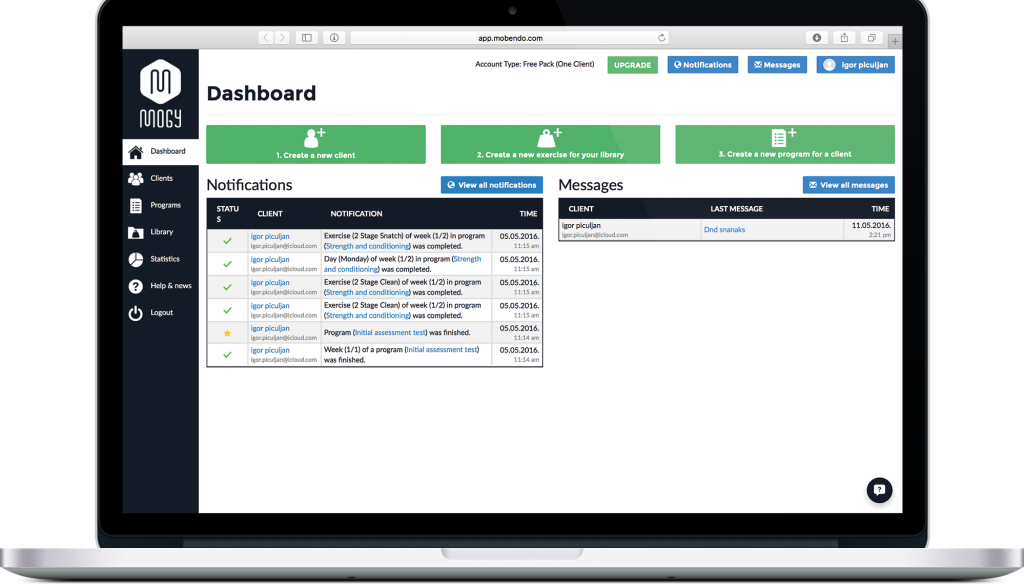Click Safari's share icon
The width and height of the screenshot is (1024, 588).
tap(845, 38)
